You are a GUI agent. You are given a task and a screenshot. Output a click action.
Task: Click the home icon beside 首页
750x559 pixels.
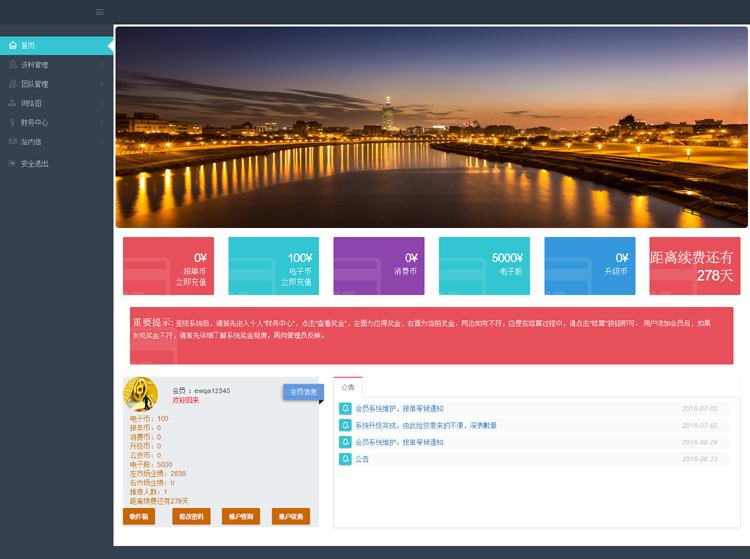coord(13,46)
